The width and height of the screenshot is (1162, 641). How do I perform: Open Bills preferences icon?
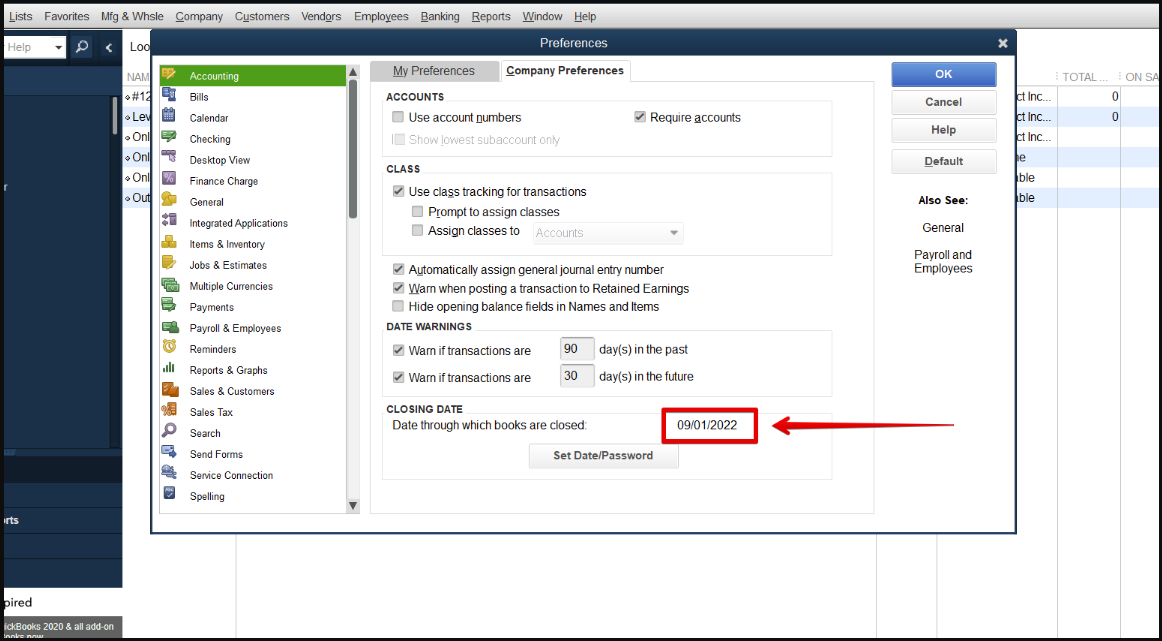point(169,95)
